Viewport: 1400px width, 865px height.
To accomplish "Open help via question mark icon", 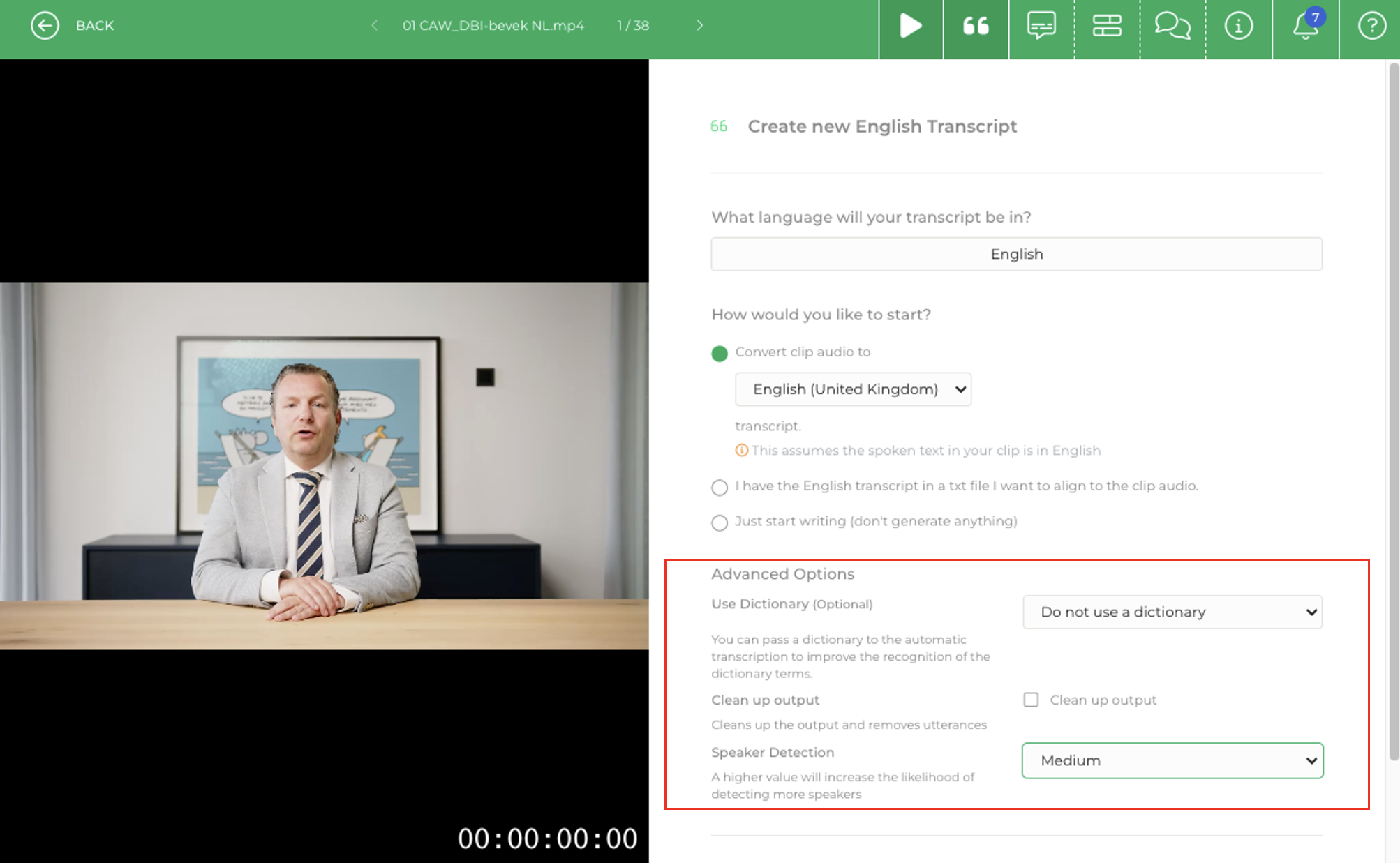I will [x=1371, y=26].
